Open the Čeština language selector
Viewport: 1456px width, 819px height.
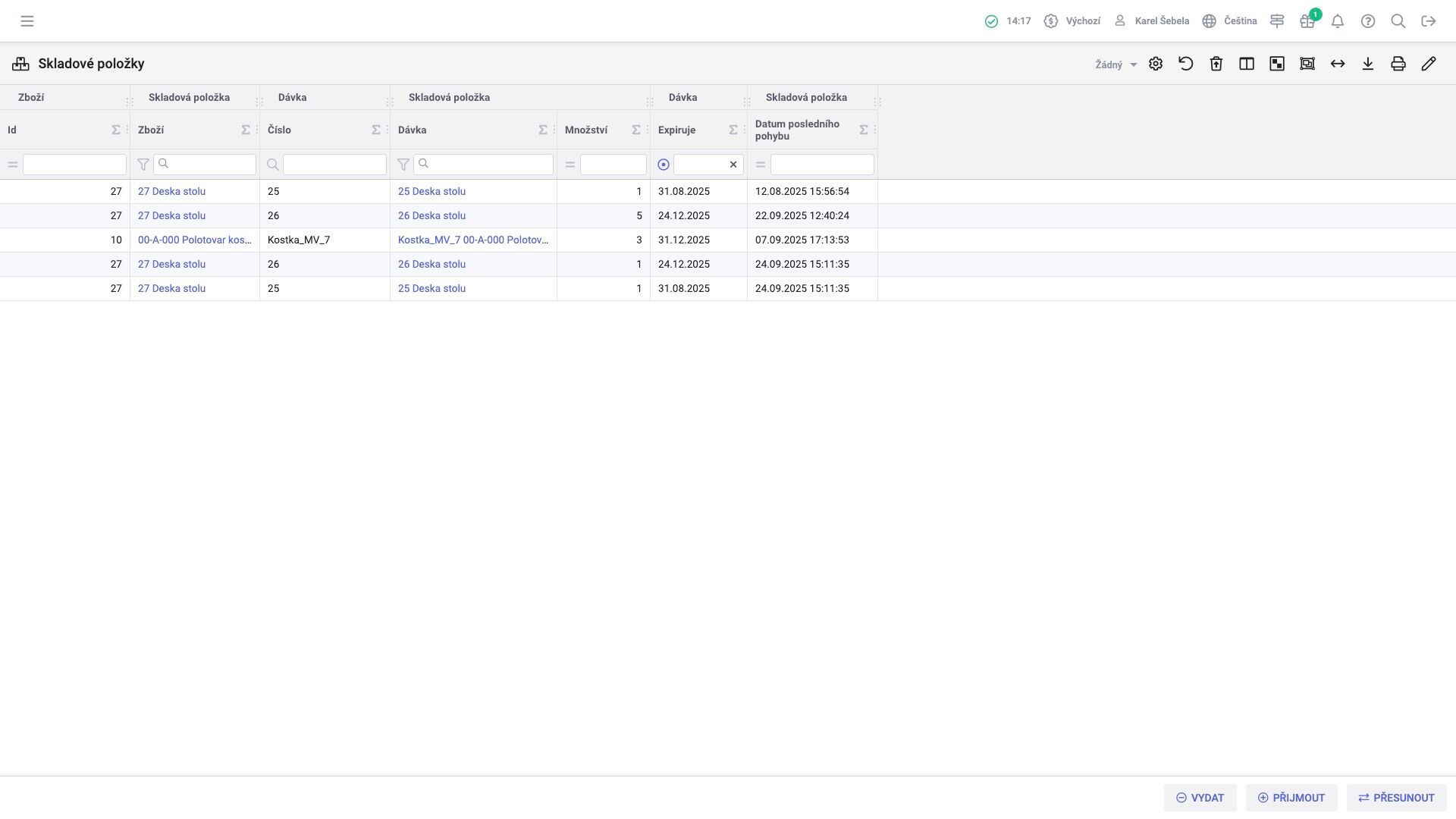coord(1229,21)
